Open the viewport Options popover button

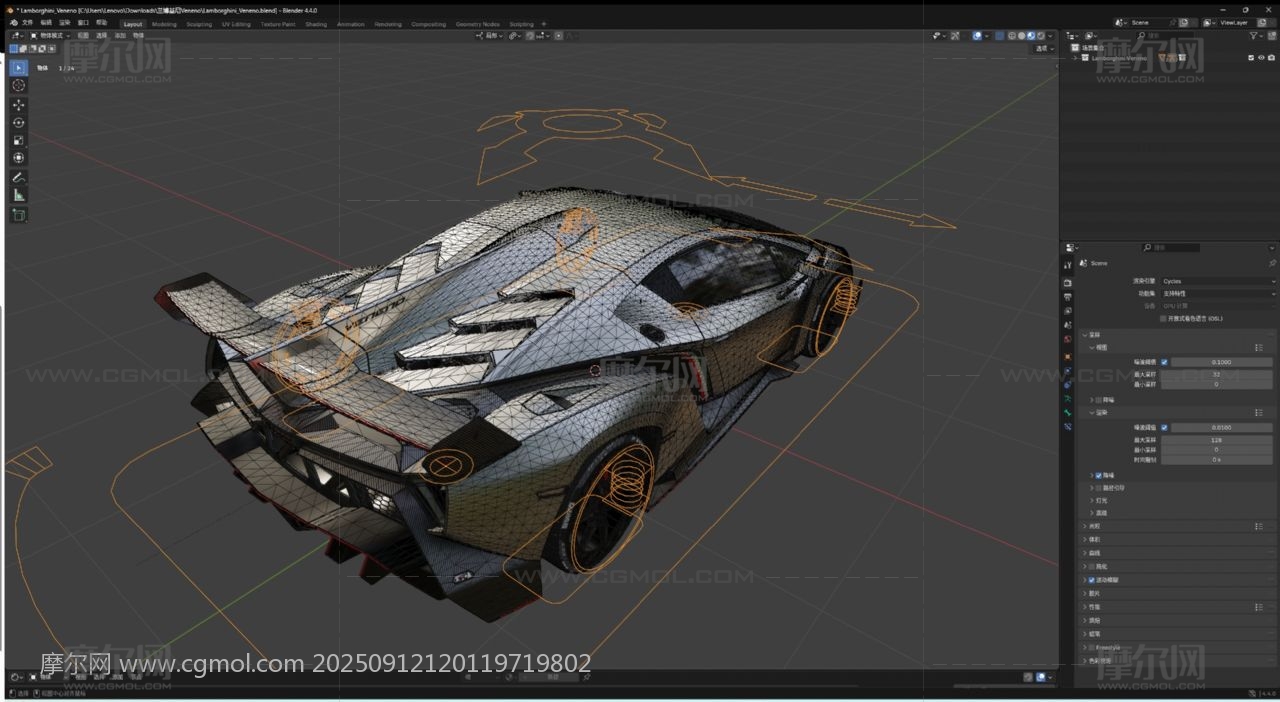click(x=1044, y=48)
